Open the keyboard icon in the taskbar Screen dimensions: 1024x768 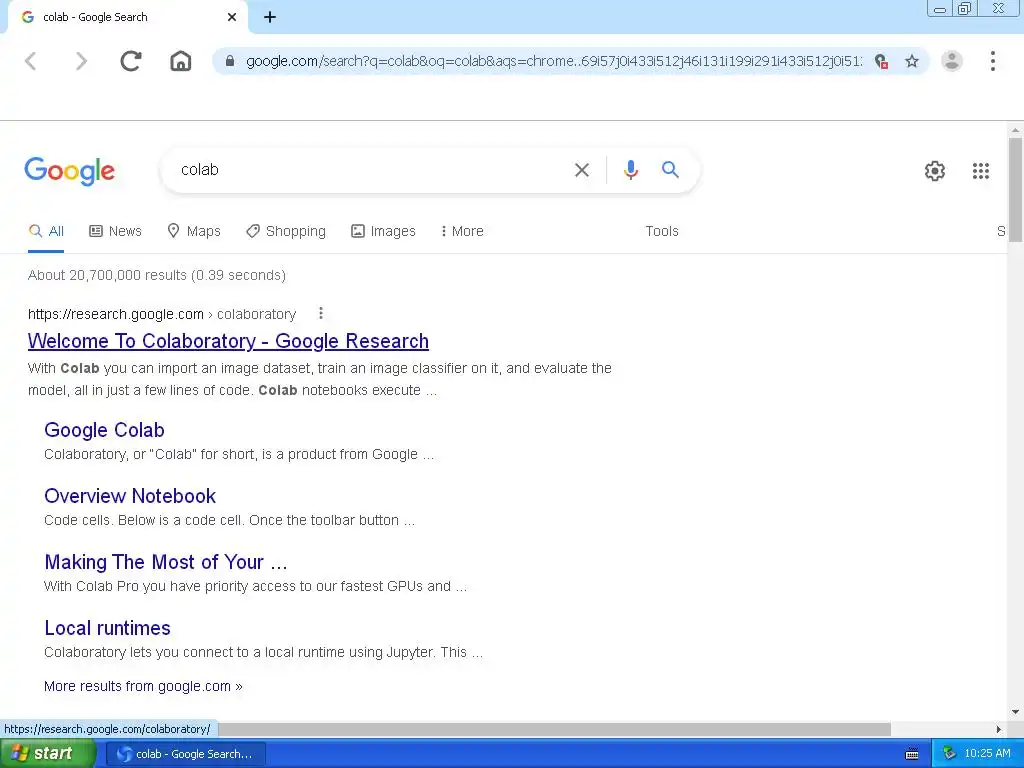(912, 754)
